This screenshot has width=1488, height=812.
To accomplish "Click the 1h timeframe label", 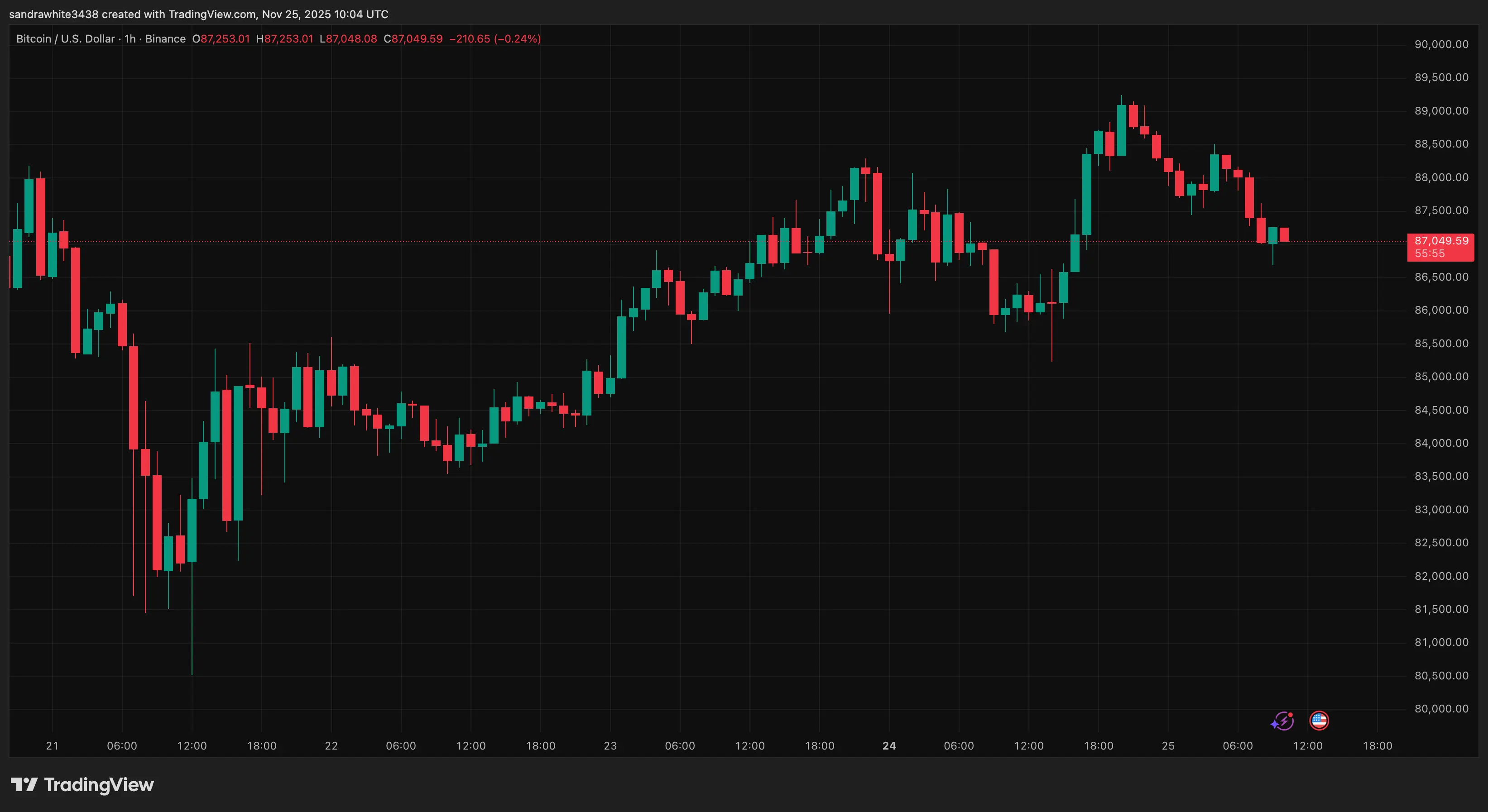I will point(130,38).
